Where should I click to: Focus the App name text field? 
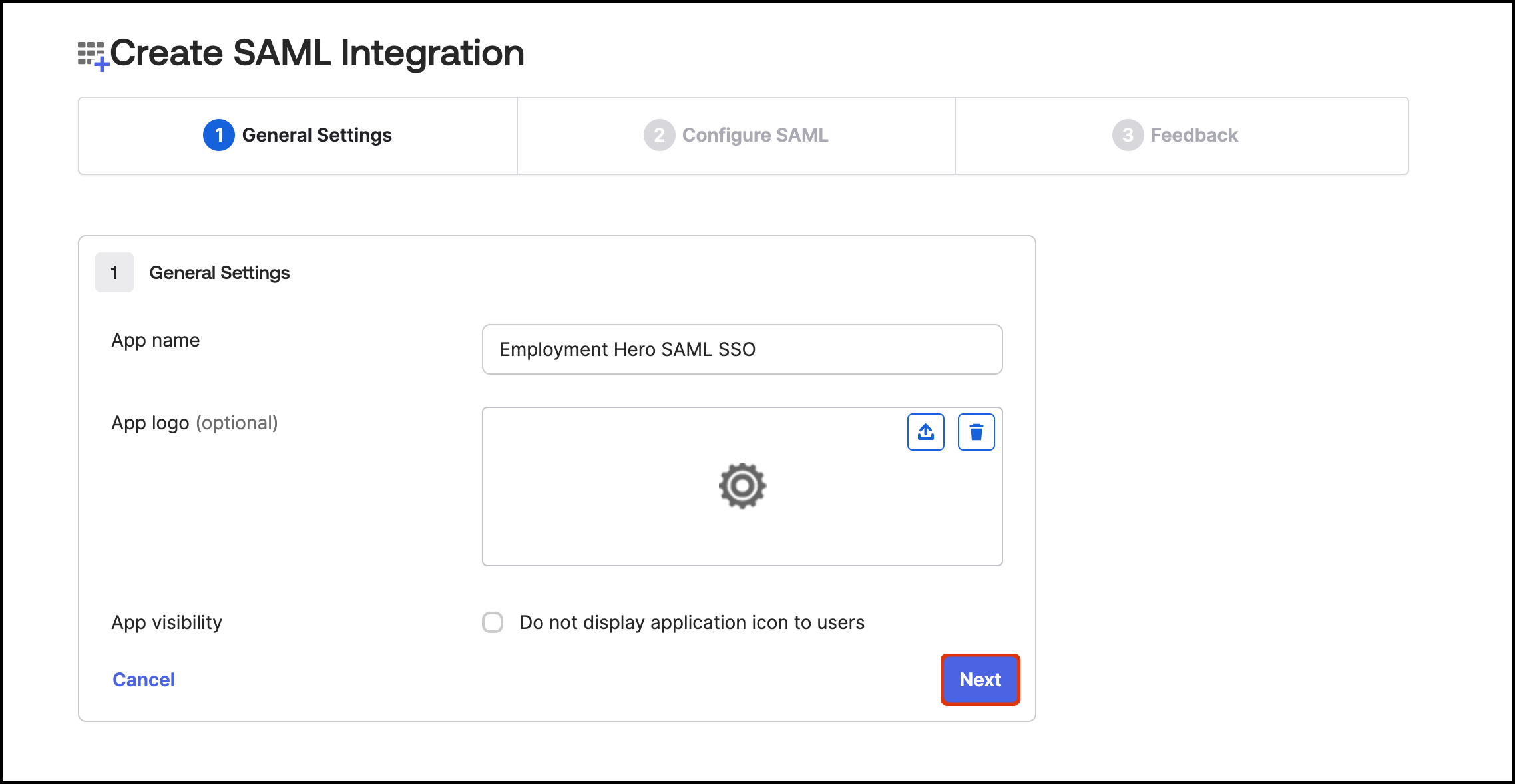coord(742,349)
